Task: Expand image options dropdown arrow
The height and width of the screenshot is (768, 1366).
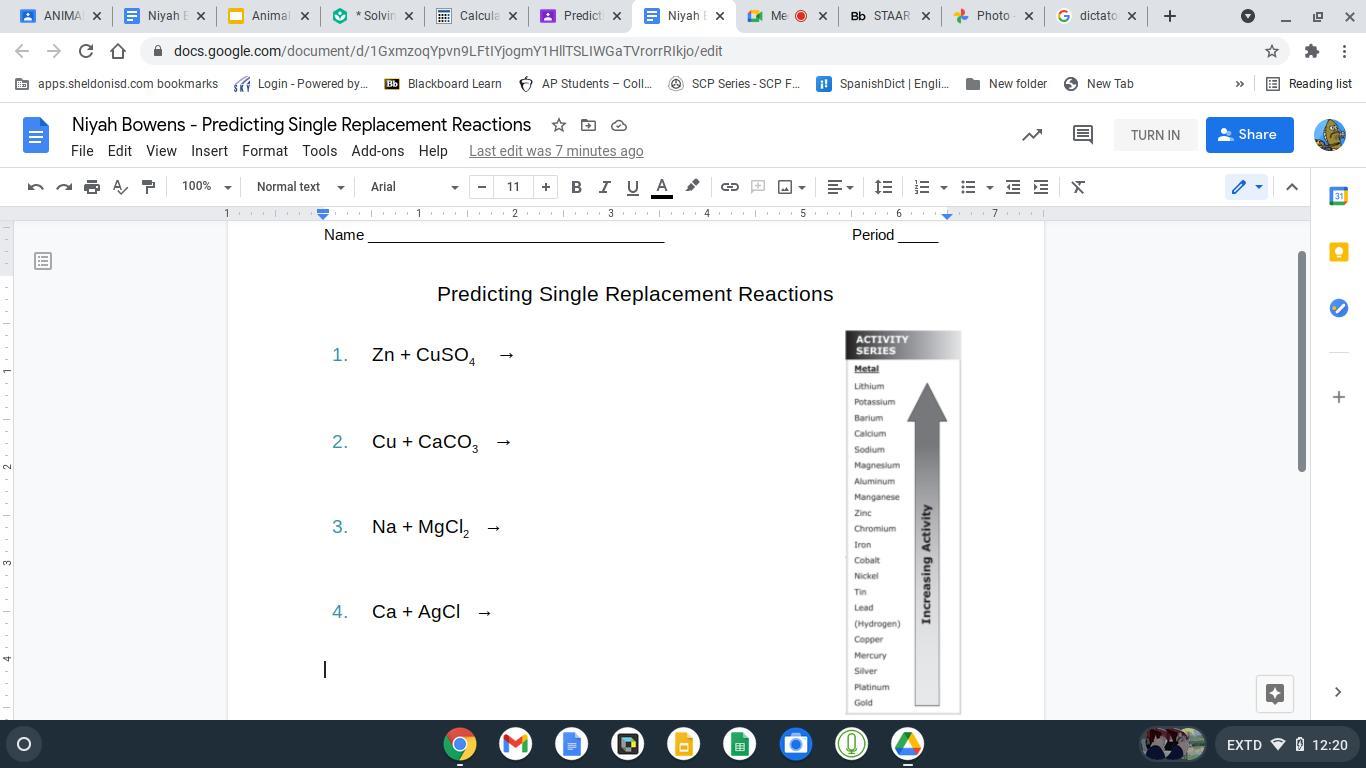Action: 801,187
